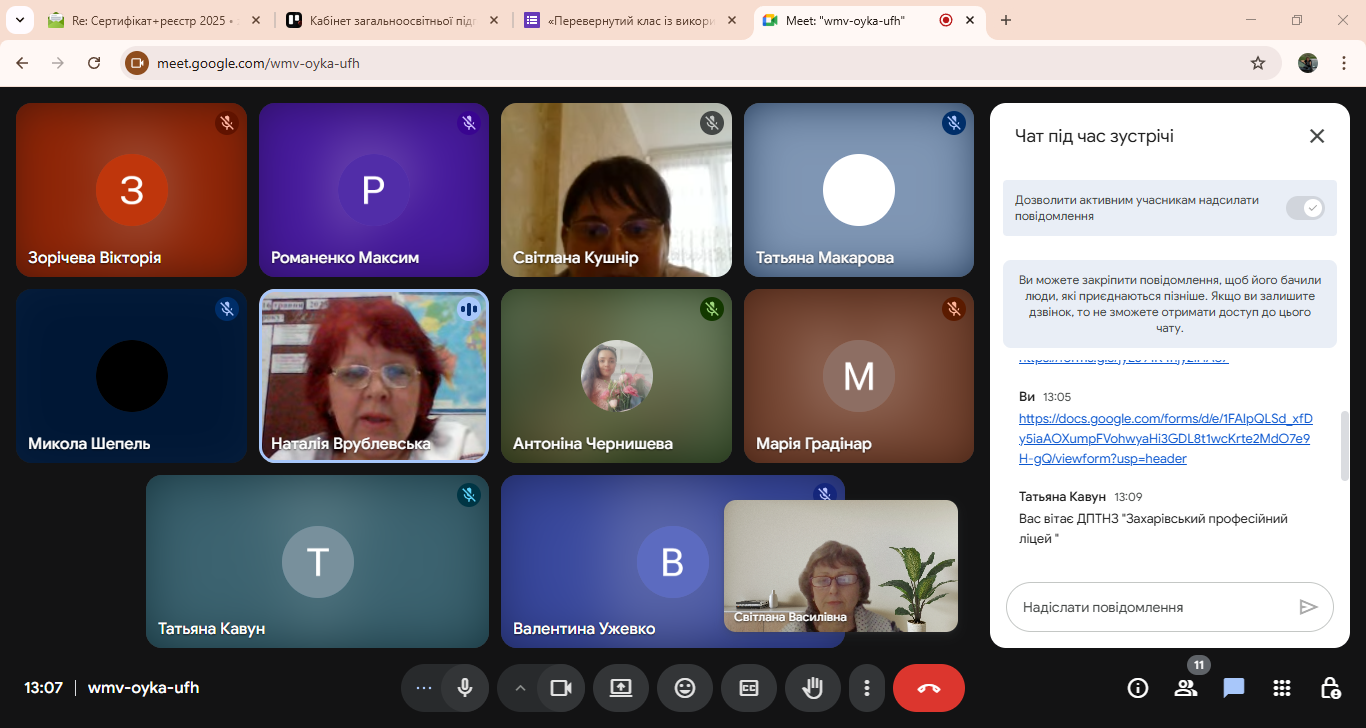The width and height of the screenshot is (1366, 728).
Task: Mute the microphone in bottom toolbar
Action: pyautogui.click(x=465, y=688)
